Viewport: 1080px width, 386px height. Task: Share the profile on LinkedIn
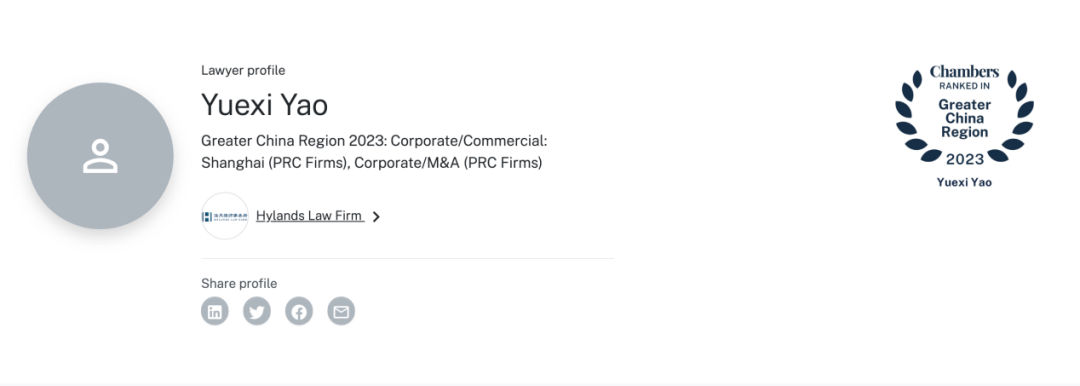click(215, 312)
